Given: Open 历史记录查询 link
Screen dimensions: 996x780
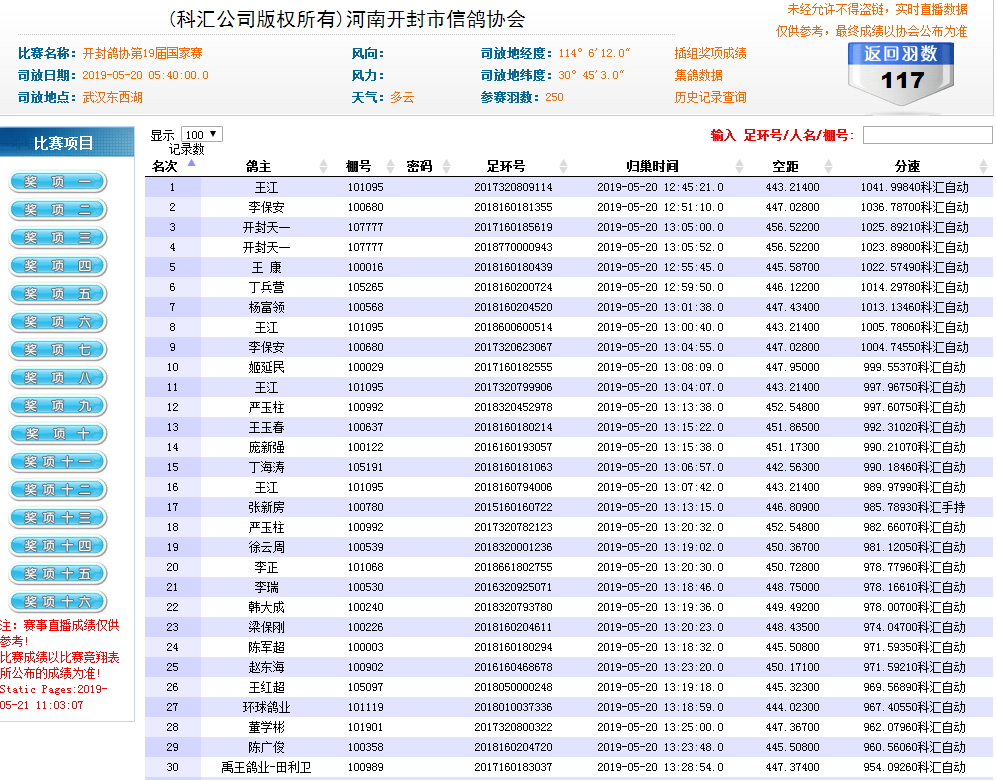Looking at the screenshot, I should point(710,97).
